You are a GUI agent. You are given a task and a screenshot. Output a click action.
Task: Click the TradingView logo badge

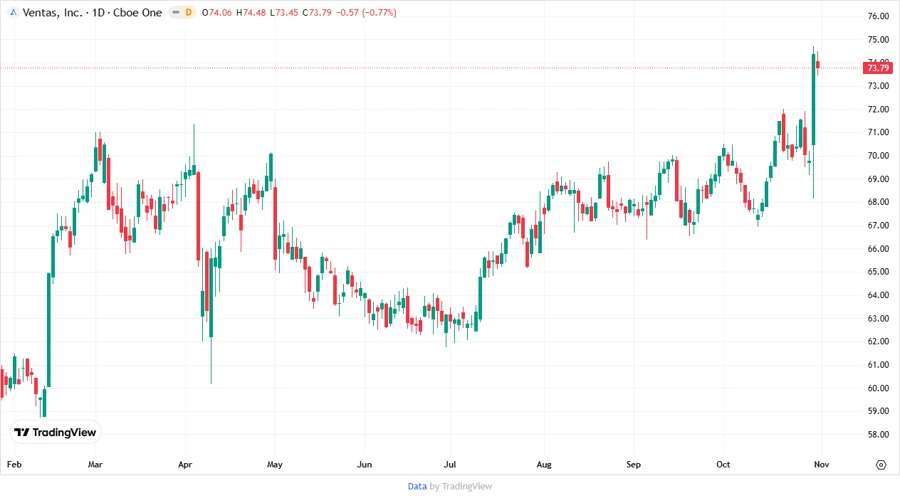(55, 433)
